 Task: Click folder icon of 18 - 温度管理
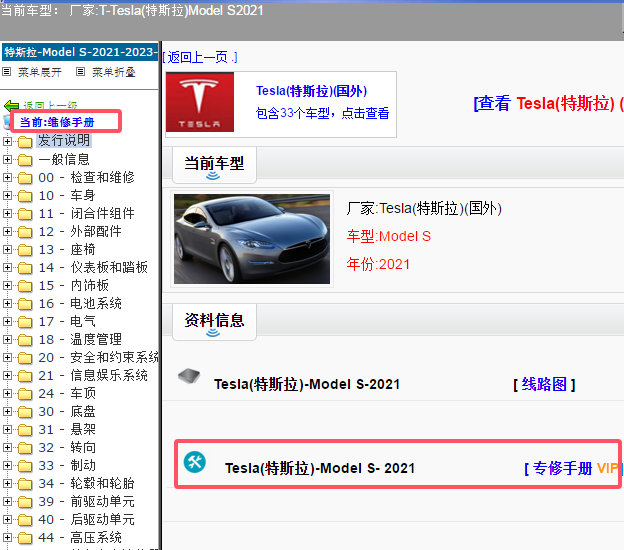tap(25, 339)
